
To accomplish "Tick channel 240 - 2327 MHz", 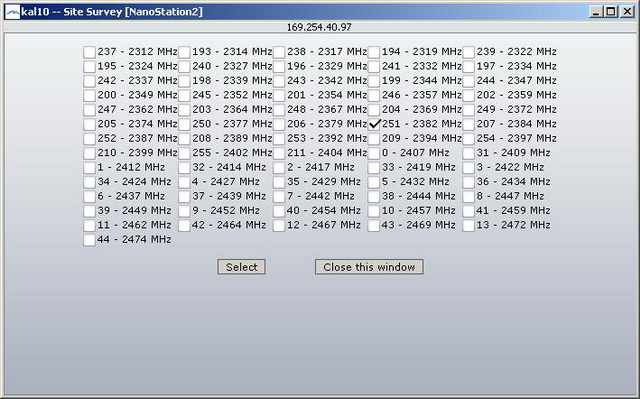I will pyautogui.click(x=184, y=66).
